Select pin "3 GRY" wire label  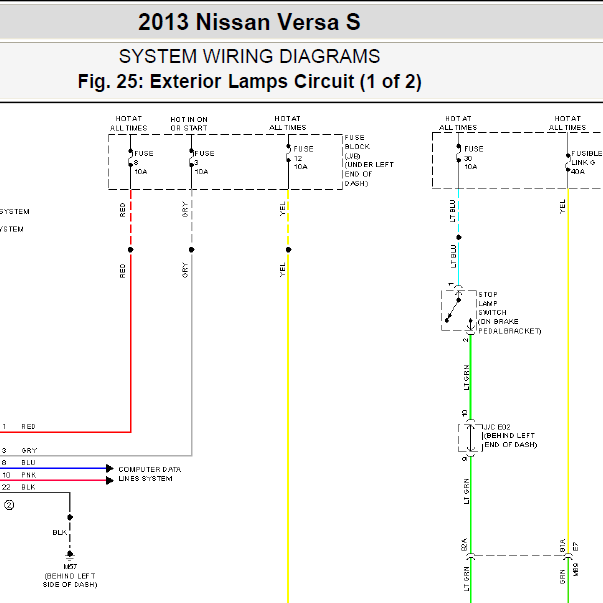coord(19,450)
